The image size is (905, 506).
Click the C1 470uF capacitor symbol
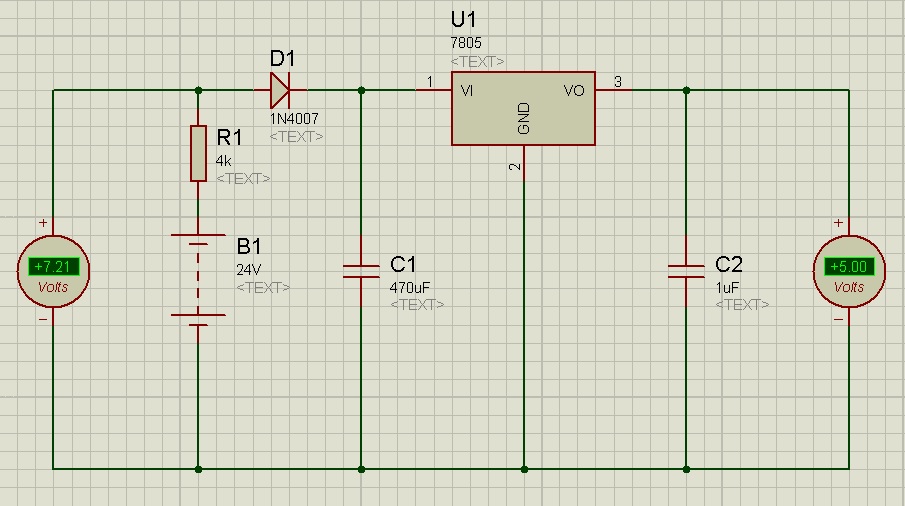(361, 271)
